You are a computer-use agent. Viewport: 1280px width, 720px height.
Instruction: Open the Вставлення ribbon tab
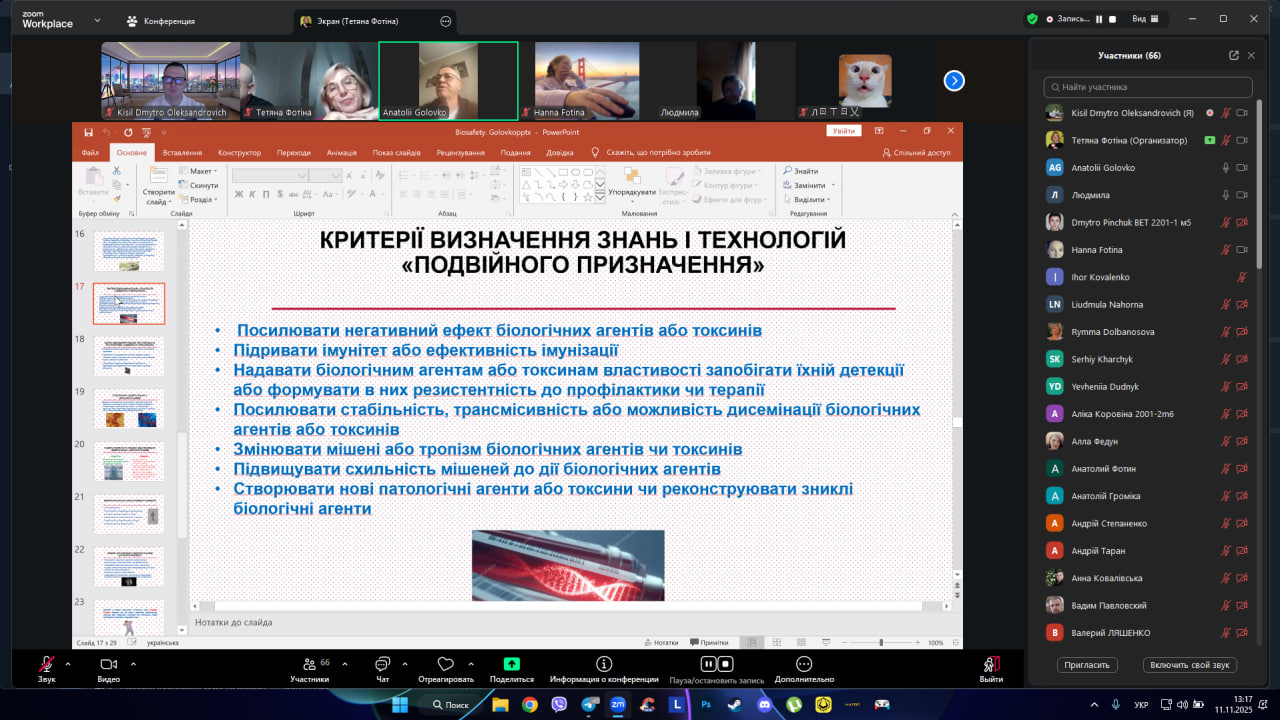(x=182, y=153)
